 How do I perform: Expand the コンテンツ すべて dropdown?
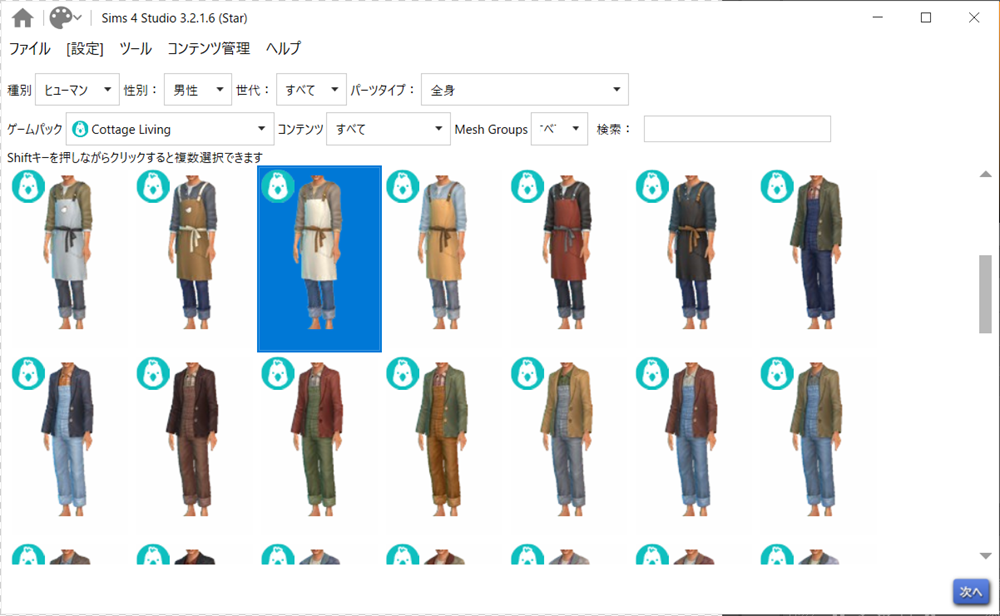(388, 129)
